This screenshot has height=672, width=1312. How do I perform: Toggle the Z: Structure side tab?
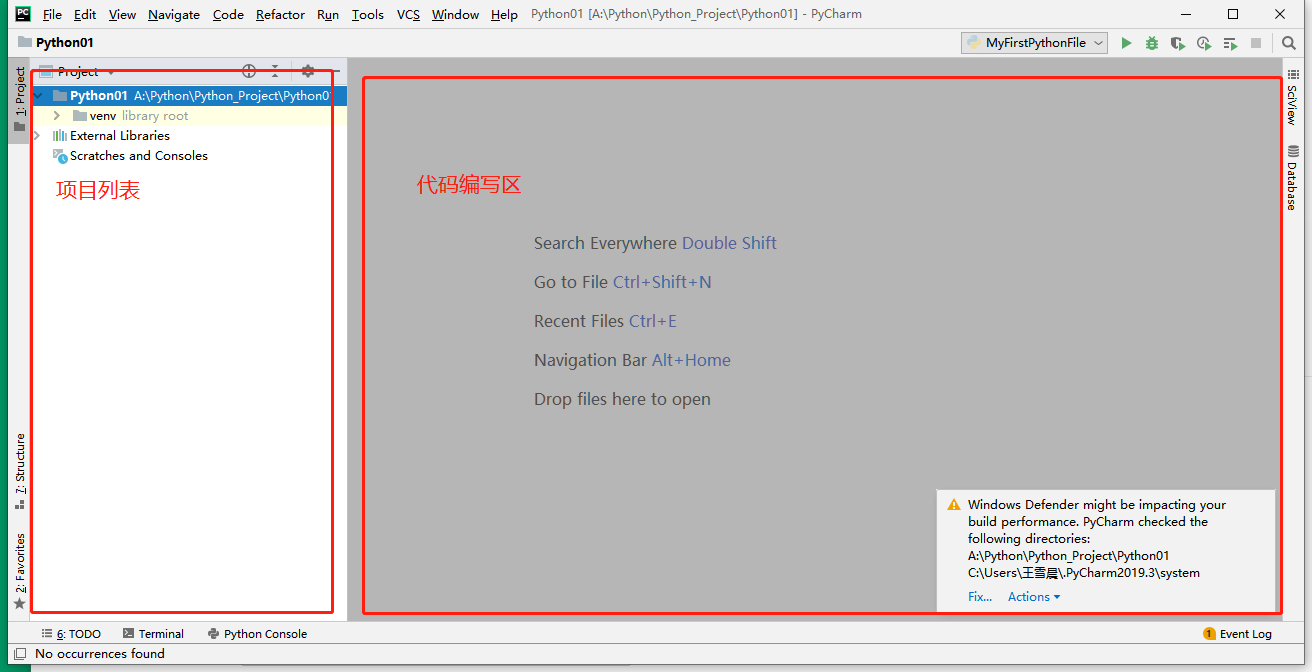(x=19, y=471)
